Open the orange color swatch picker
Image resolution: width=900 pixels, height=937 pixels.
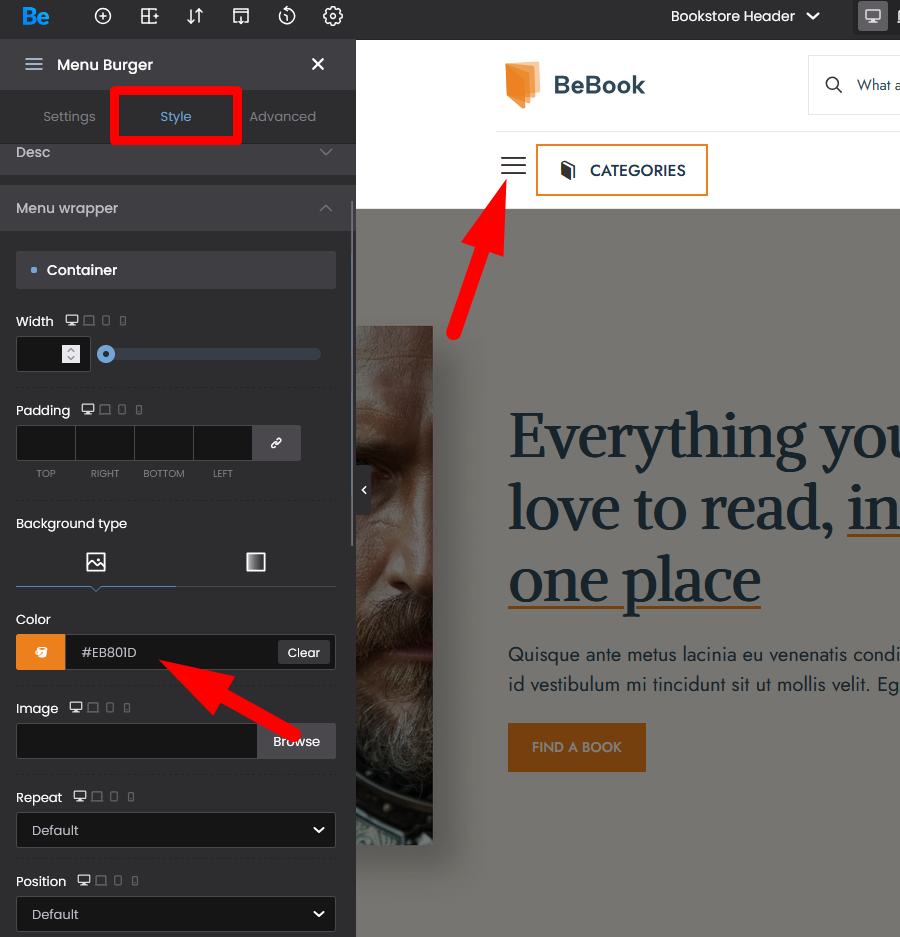click(41, 652)
